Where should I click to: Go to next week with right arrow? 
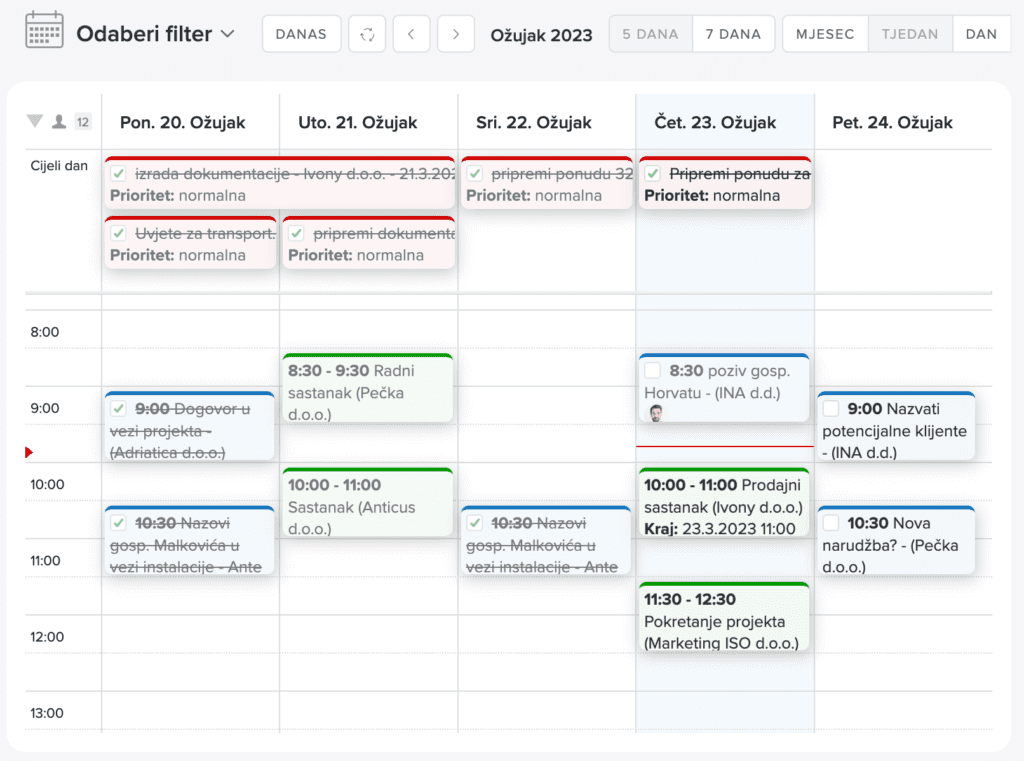coord(456,34)
